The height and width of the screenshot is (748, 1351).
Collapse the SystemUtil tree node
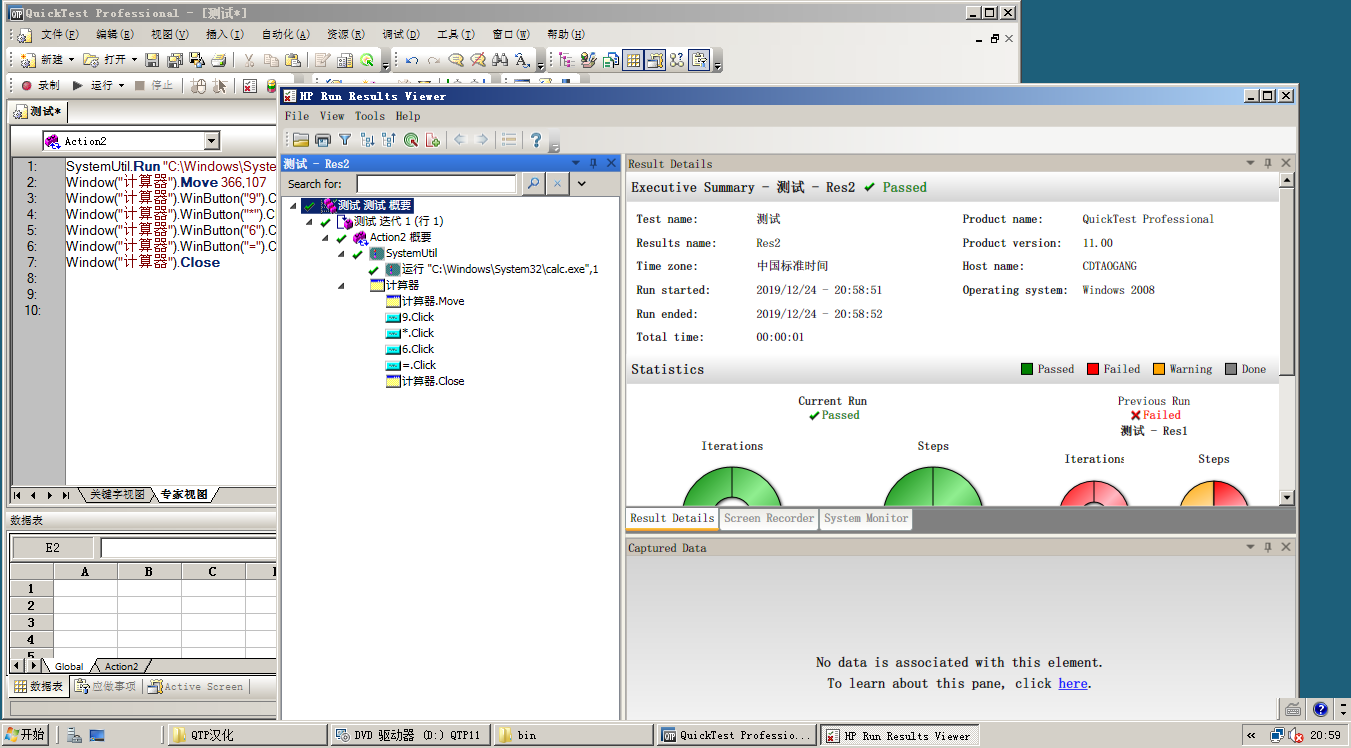[341, 253]
